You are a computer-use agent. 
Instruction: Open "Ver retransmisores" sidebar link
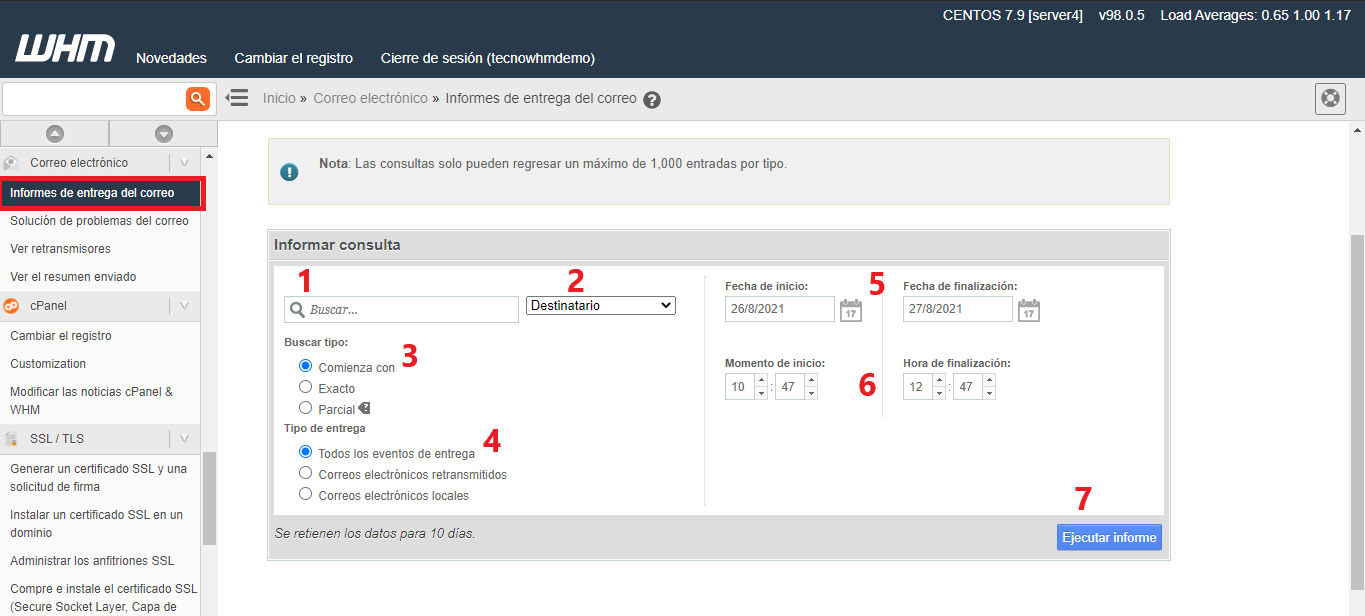[60, 248]
